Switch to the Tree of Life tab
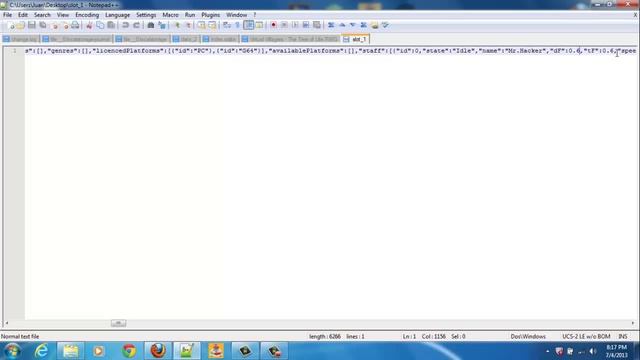 click(290, 39)
